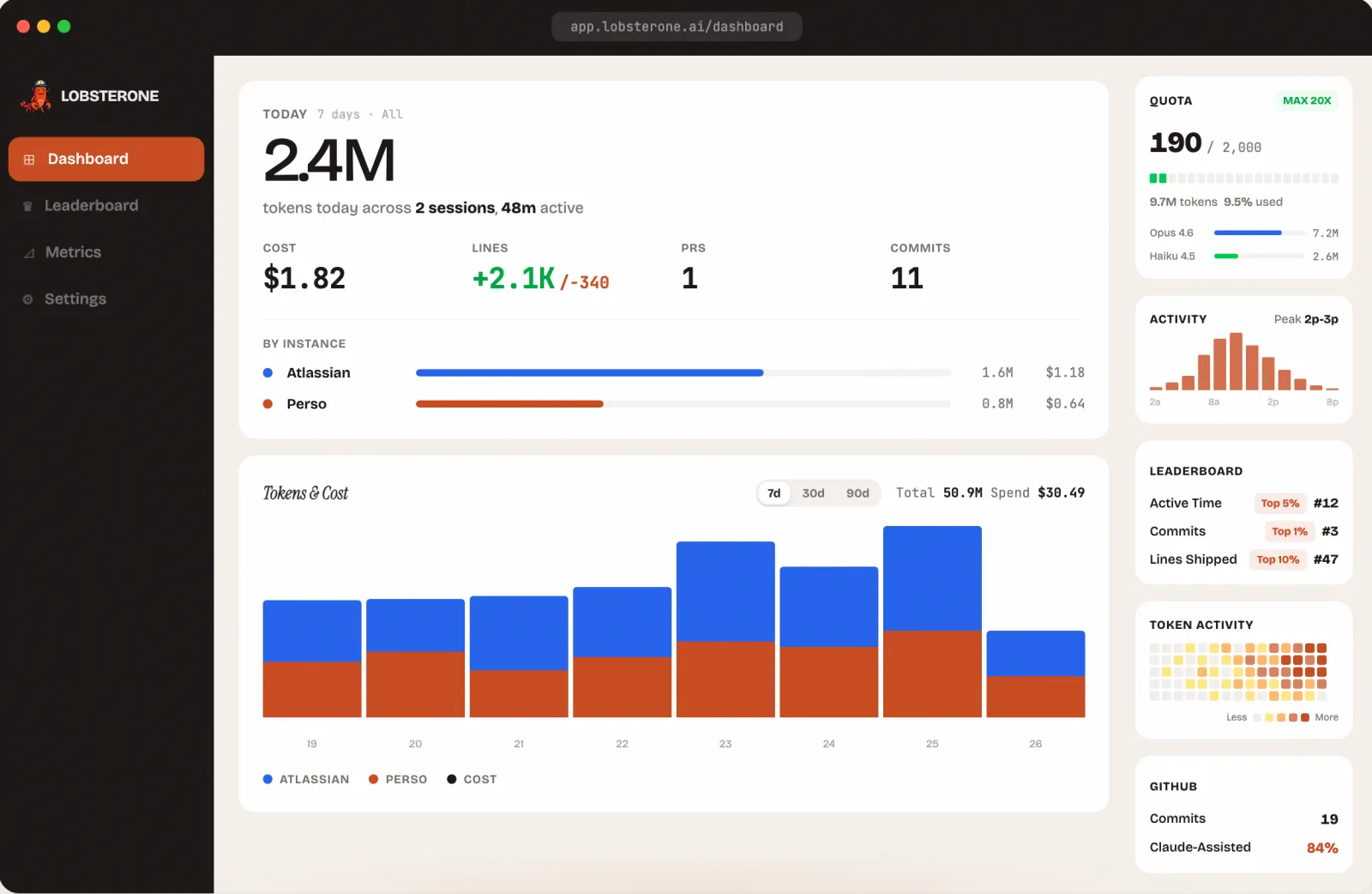Viewport: 1372px width, 894px height.
Task: Click the chart bar for day 25
Action: point(932,621)
